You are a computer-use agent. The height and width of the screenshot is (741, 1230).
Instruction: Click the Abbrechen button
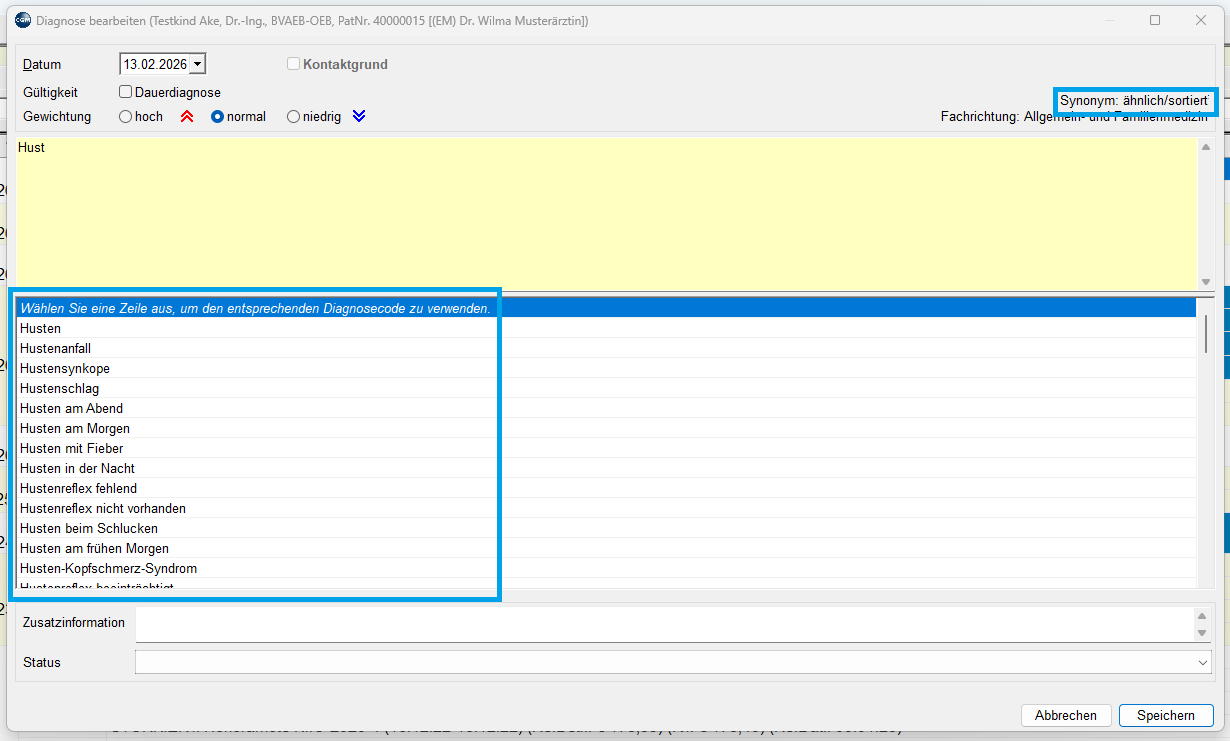click(x=1065, y=715)
